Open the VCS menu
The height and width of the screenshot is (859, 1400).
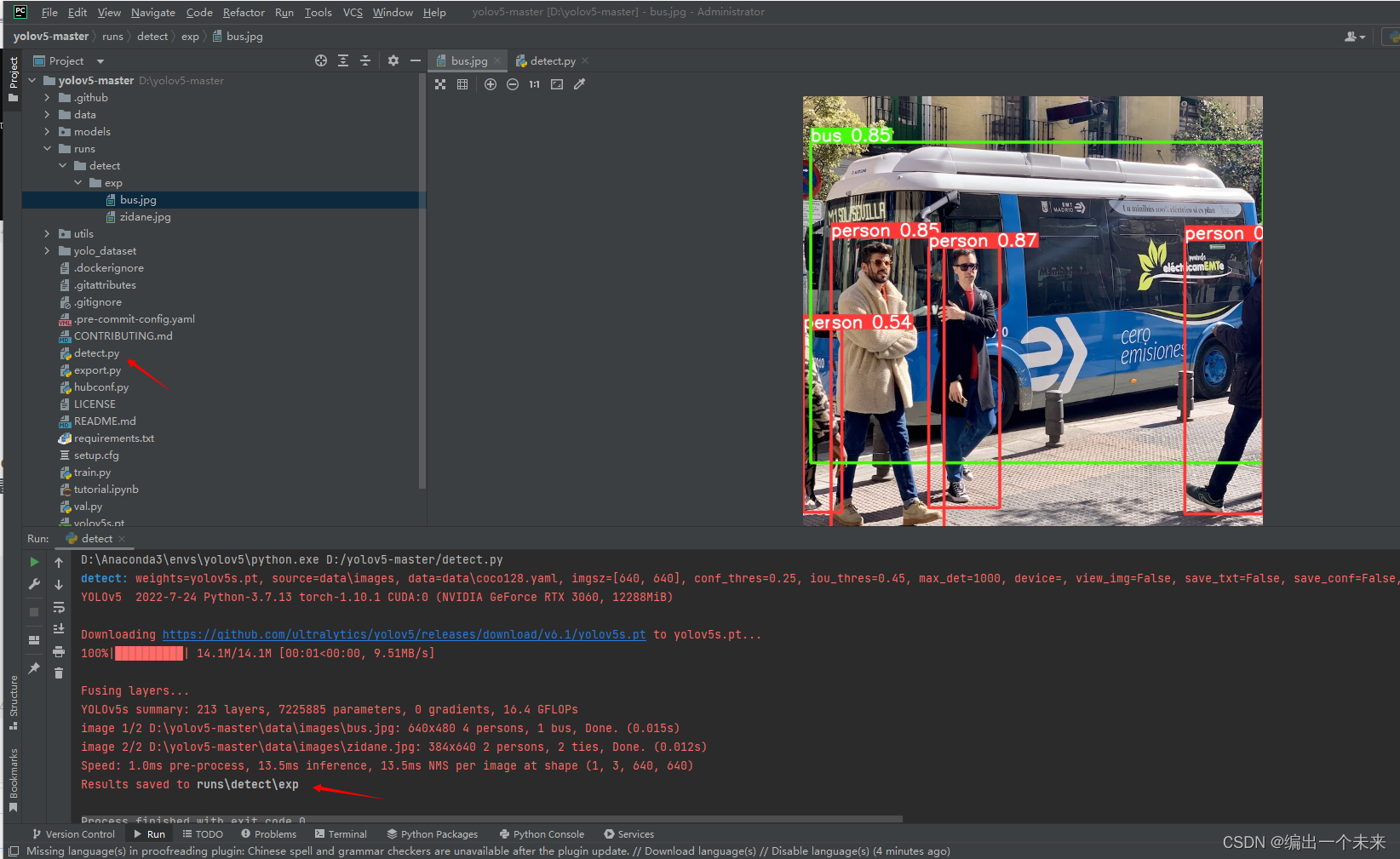[353, 12]
